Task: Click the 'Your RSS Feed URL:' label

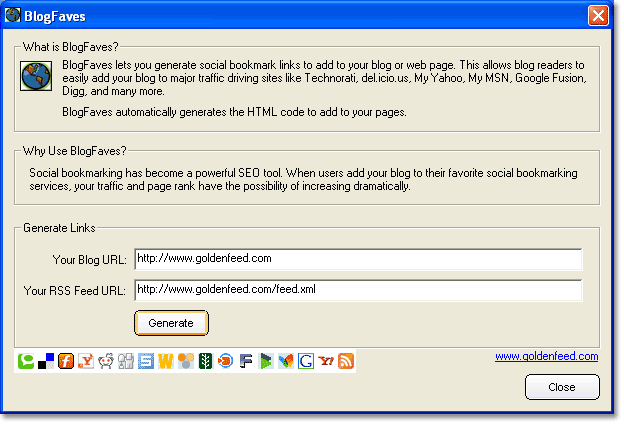Action: tap(75, 291)
